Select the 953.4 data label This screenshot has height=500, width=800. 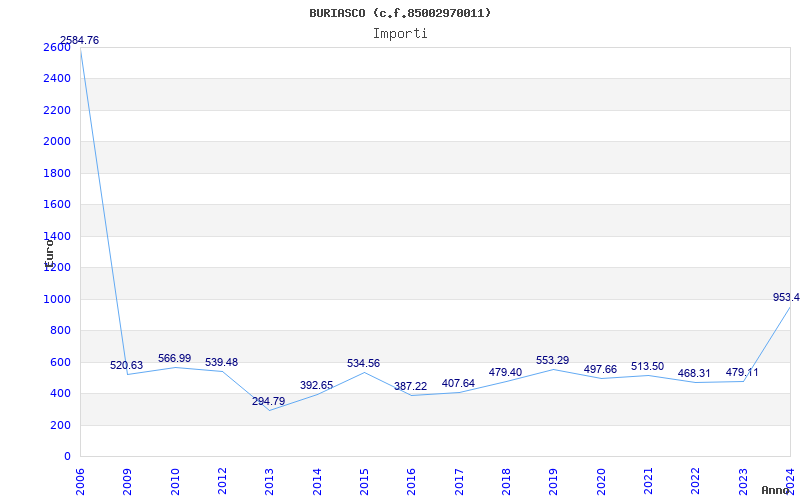(x=786, y=297)
